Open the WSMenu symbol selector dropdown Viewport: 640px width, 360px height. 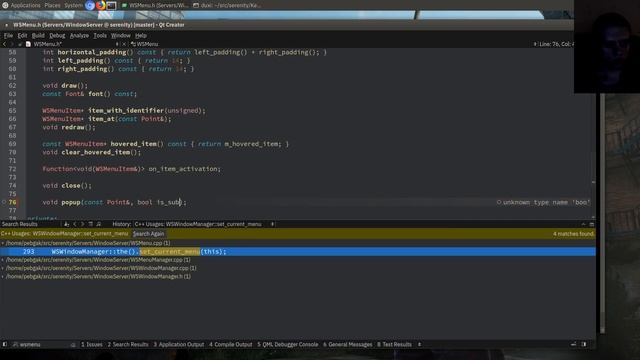tap(144, 44)
